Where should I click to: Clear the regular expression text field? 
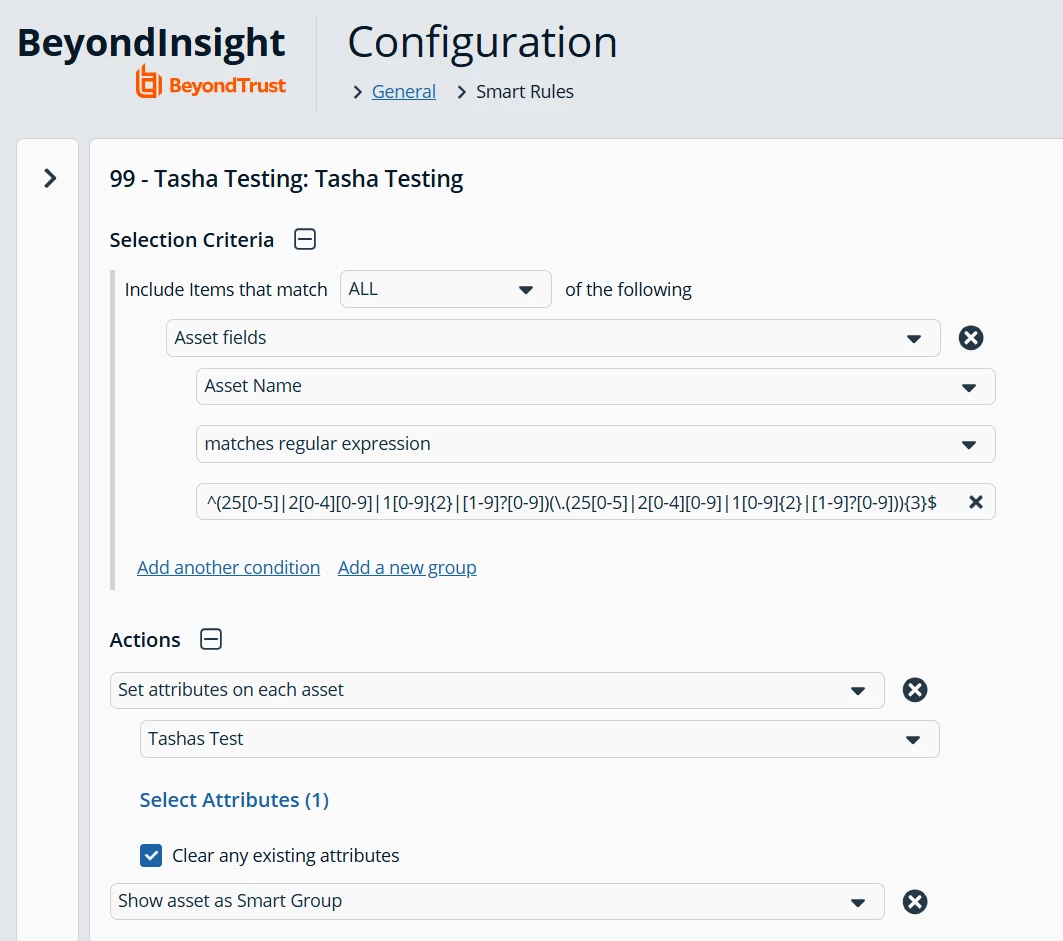pyautogui.click(x=976, y=502)
